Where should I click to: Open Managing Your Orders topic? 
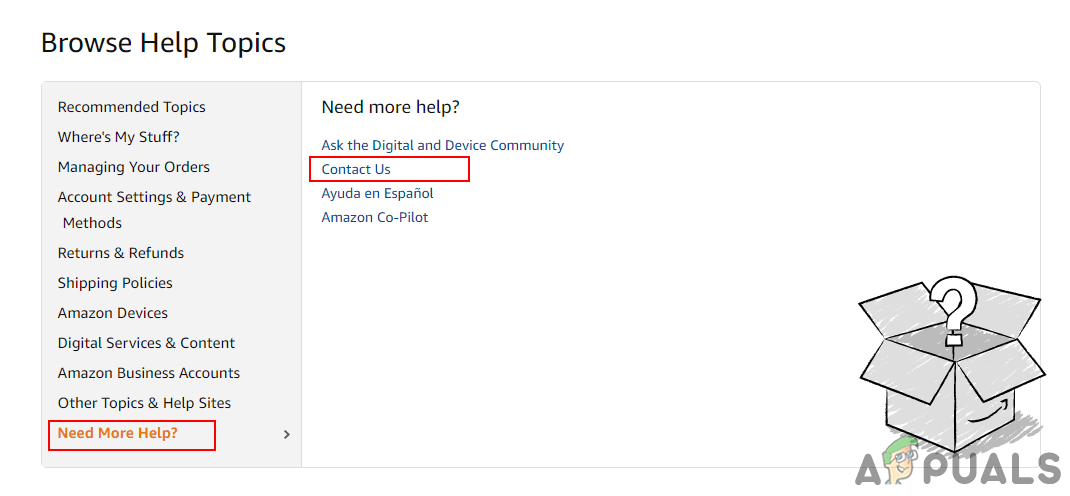click(133, 167)
